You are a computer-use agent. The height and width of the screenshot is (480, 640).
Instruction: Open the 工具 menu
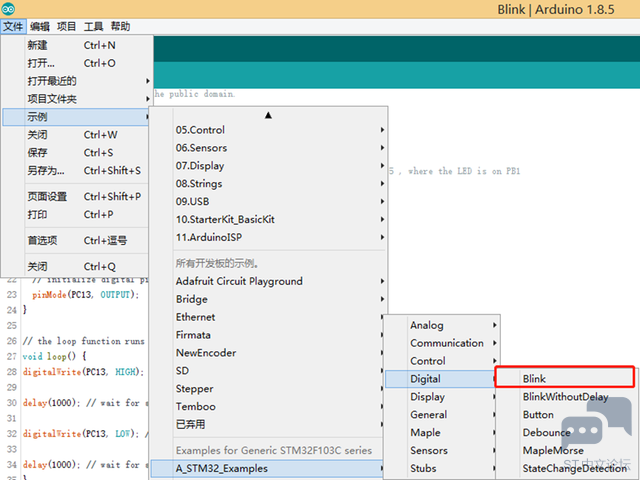tap(93, 27)
